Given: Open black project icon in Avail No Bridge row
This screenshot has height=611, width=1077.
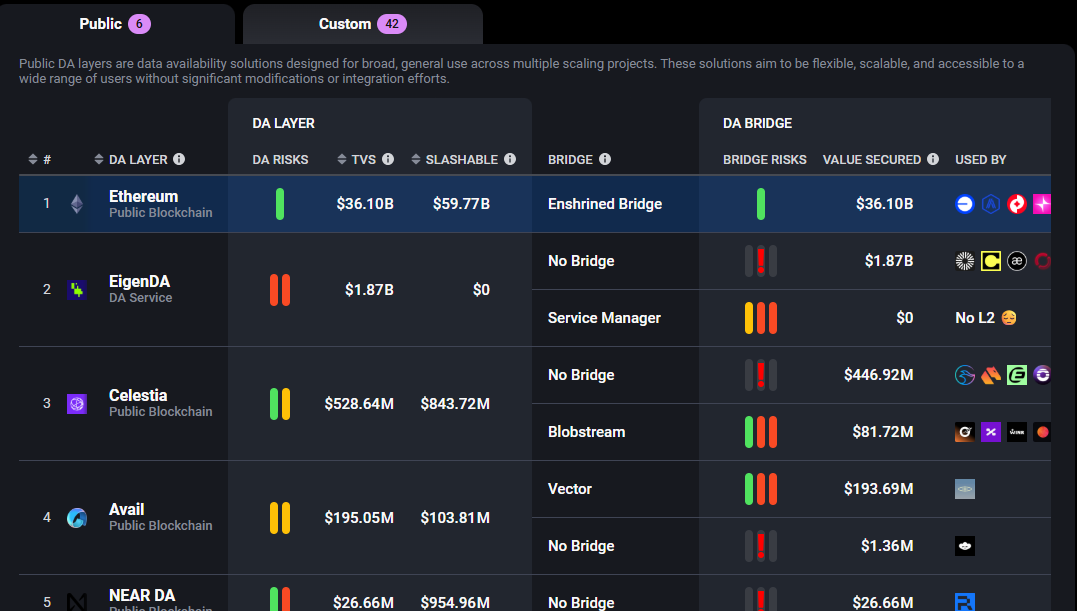Looking at the screenshot, I should [965, 546].
